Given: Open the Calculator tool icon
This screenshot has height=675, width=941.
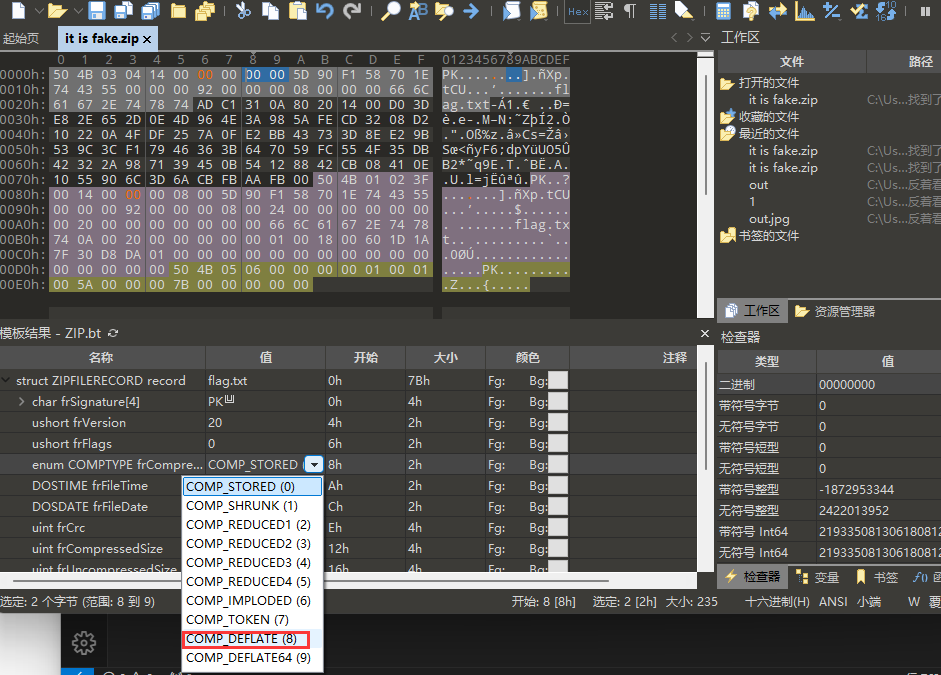Looking at the screenshot, I should [724, 12].
